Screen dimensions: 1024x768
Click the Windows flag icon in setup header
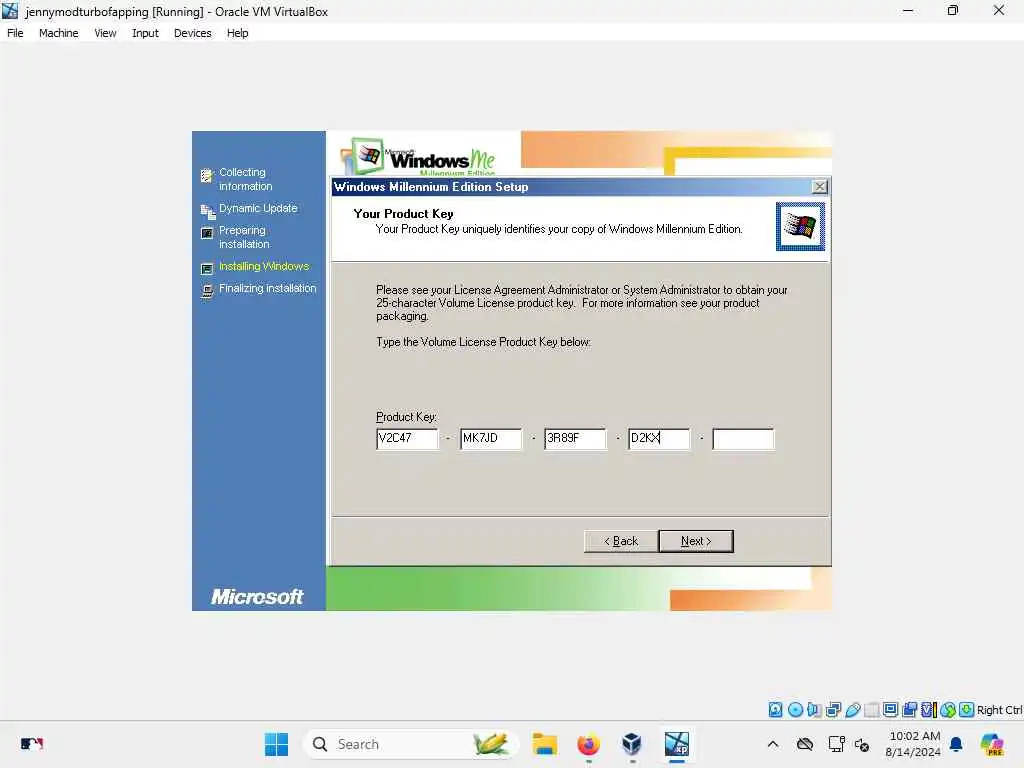[800, 226]
